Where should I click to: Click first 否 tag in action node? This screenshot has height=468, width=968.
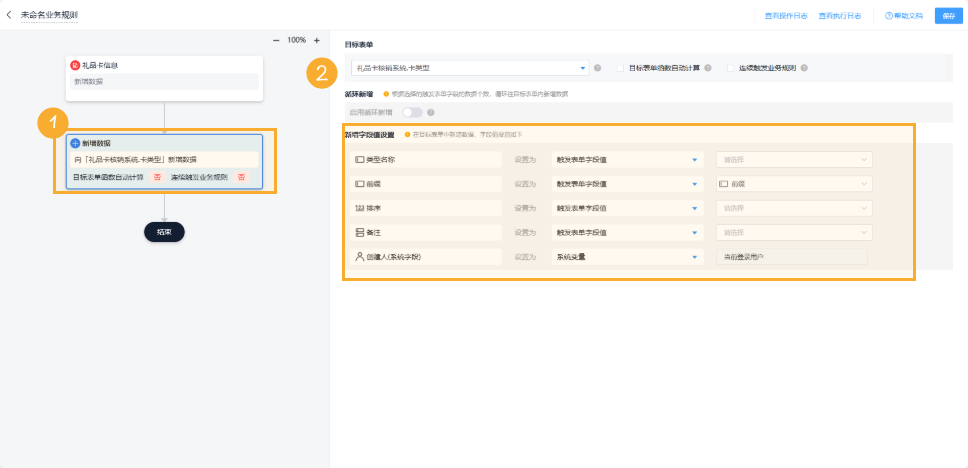tap(157, 177)
